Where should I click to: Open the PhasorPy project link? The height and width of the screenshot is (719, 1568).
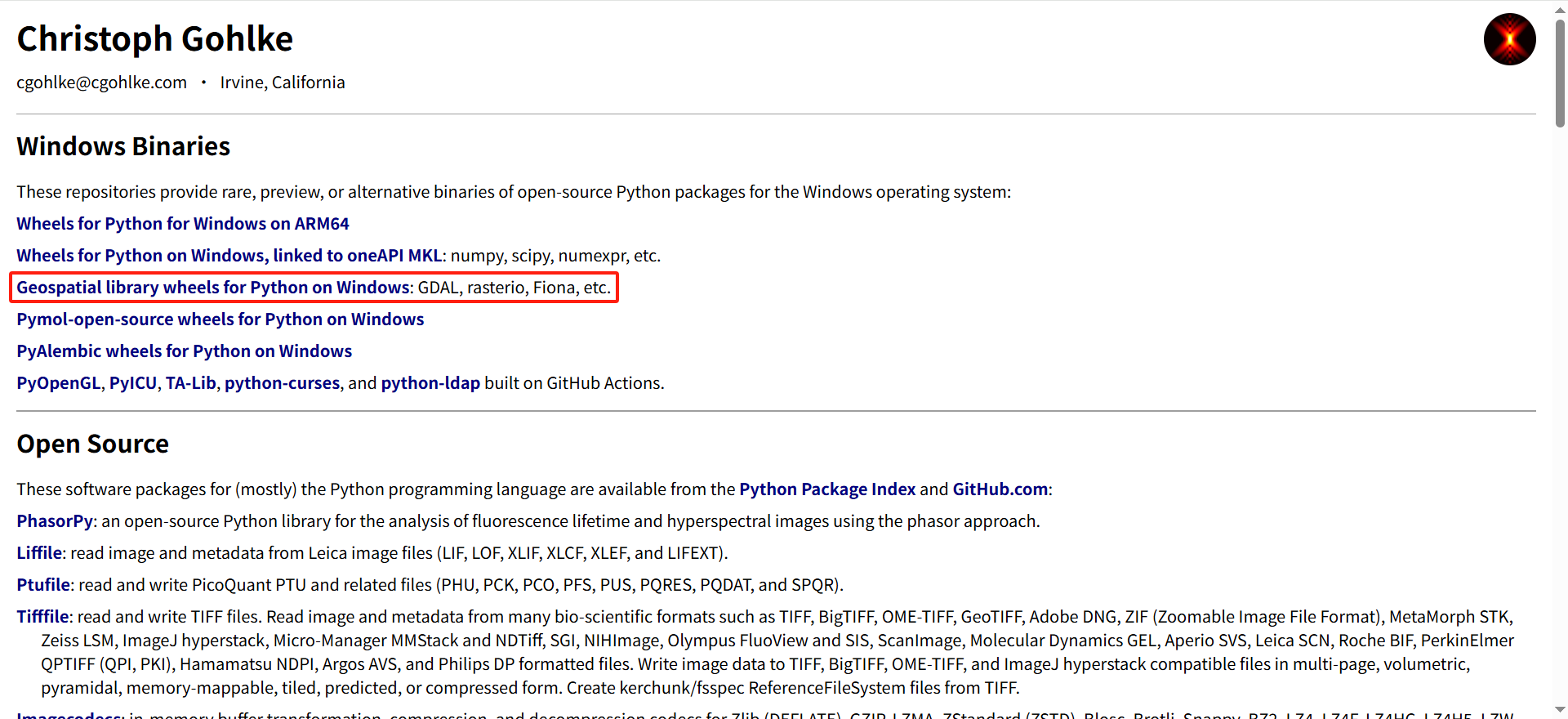tap(55, 521)
